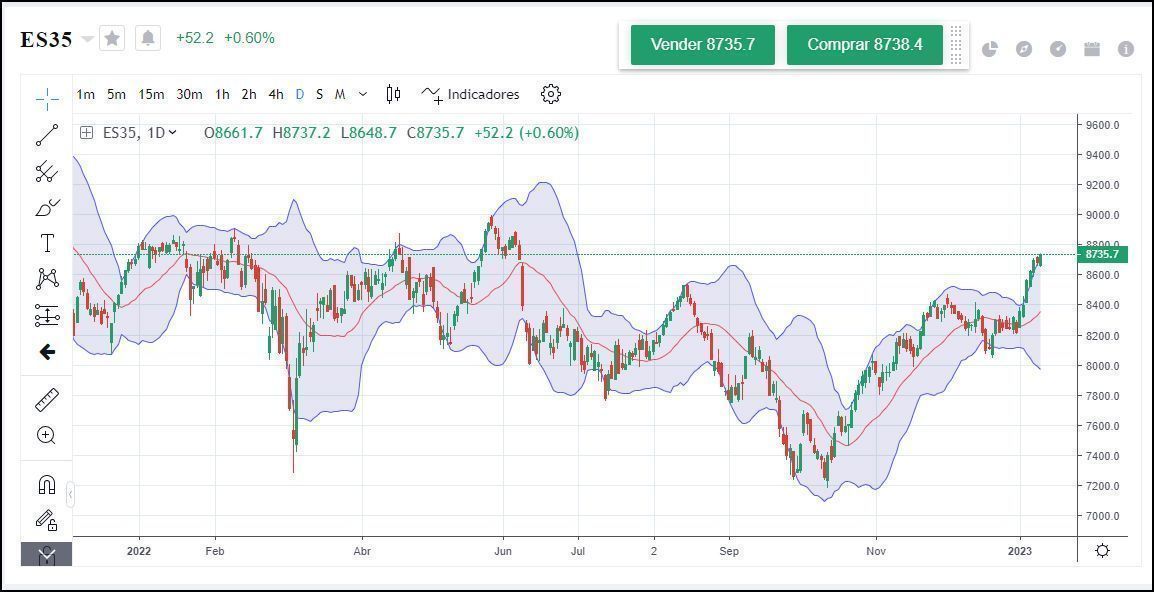Toggle ES35 as favorite with the star
This screenshot has width=1154, height=592.
(x=111, y=38)
